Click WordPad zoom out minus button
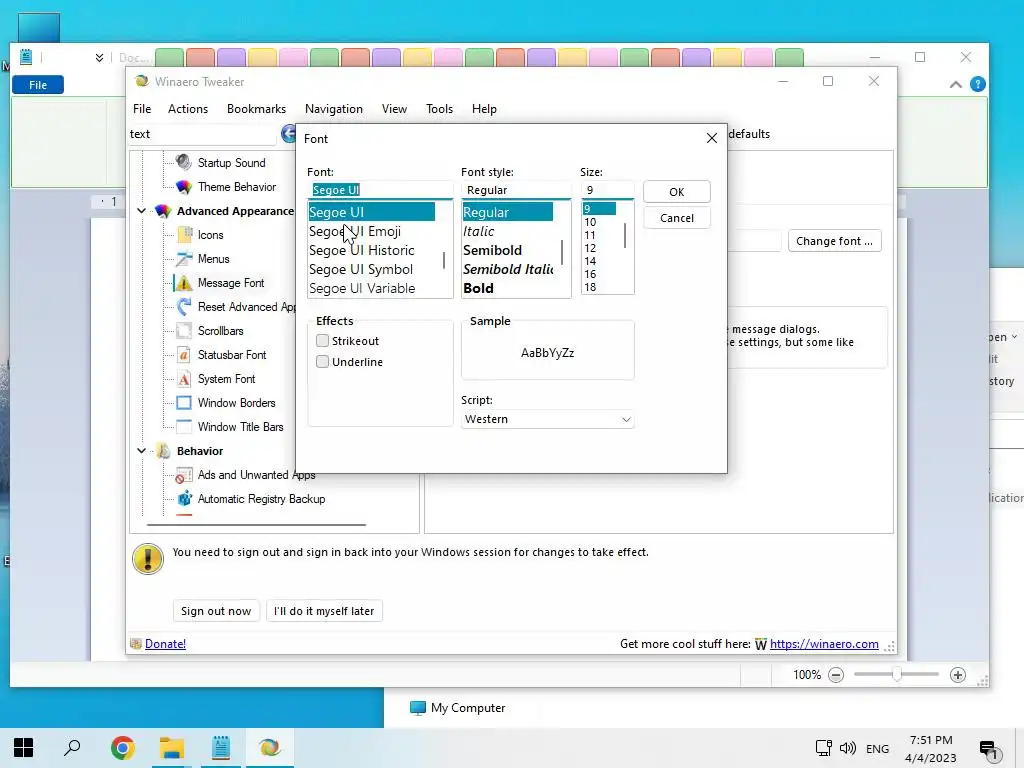The image size is (1024, 768). (836, 675)
